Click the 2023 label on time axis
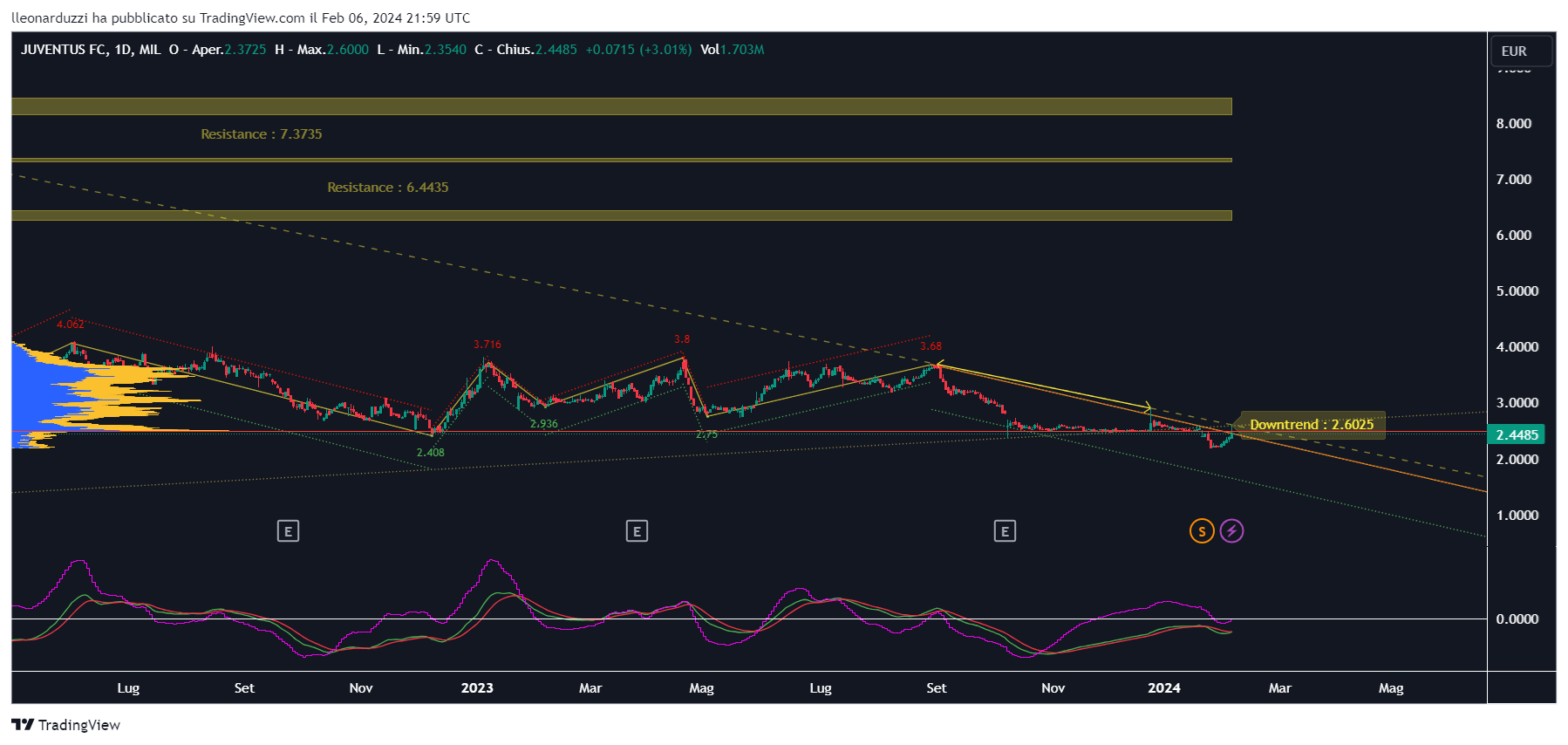Viewport: 1568px width, 745px height. point(477,688)
